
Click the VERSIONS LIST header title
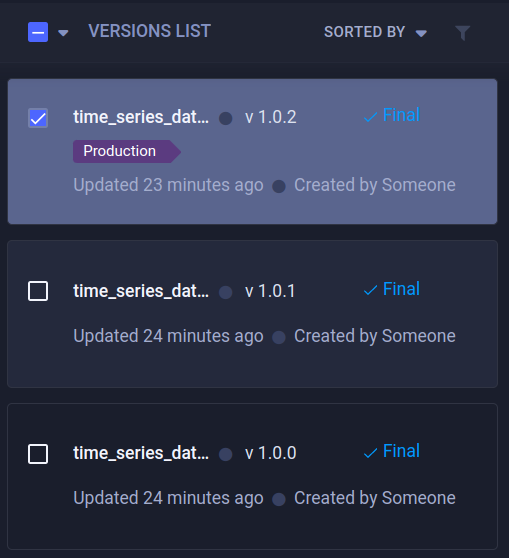pos(149,31)
